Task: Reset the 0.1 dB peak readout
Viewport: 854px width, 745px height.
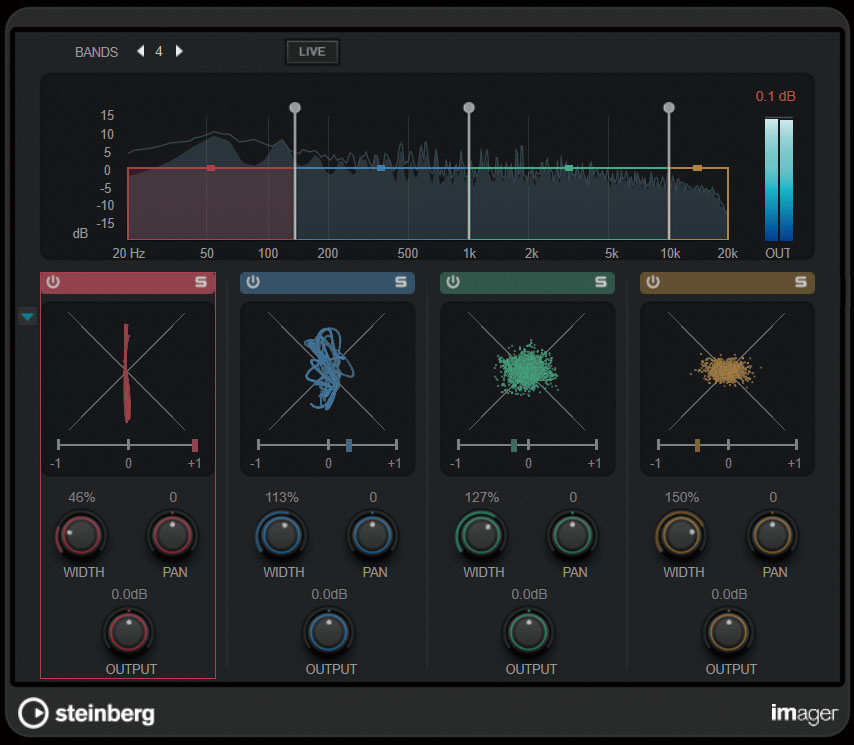Action: click(x=775, y=96)
